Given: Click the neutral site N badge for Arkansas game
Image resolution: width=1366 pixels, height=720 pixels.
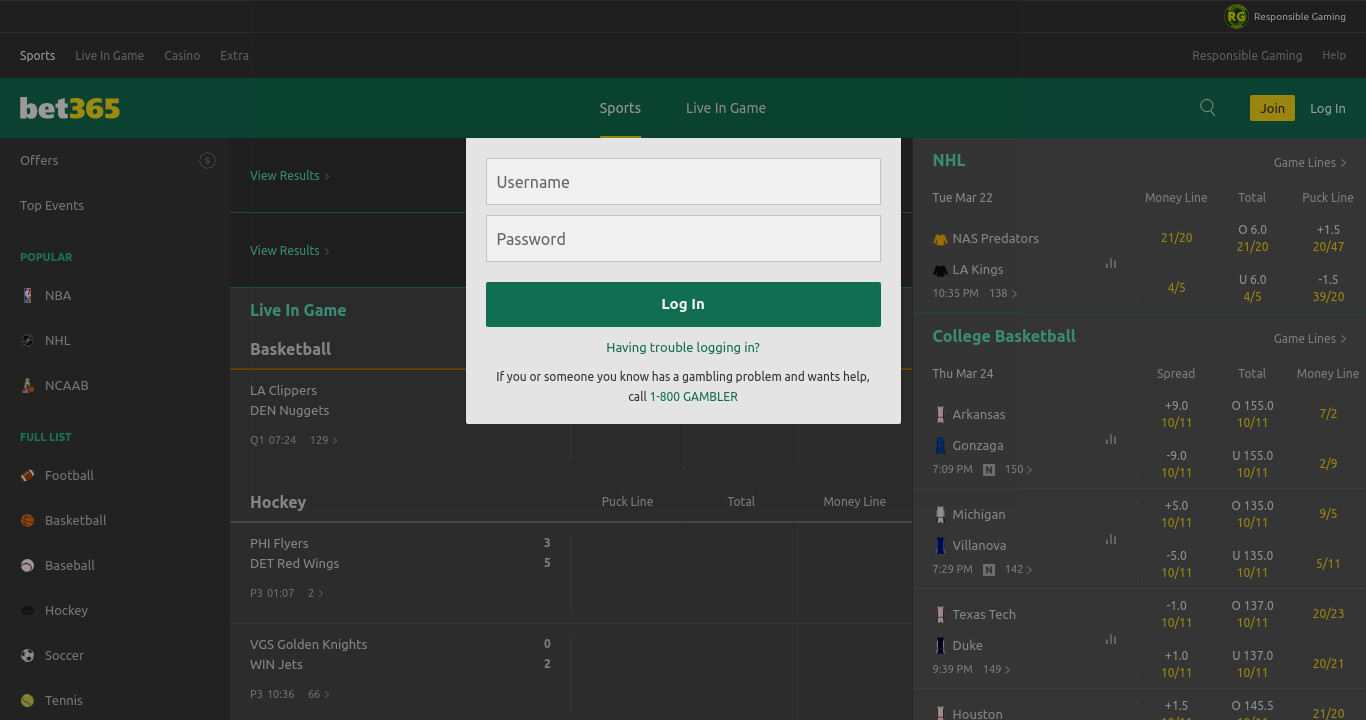Looking at the screenshot, I should (x=989, y=469).
